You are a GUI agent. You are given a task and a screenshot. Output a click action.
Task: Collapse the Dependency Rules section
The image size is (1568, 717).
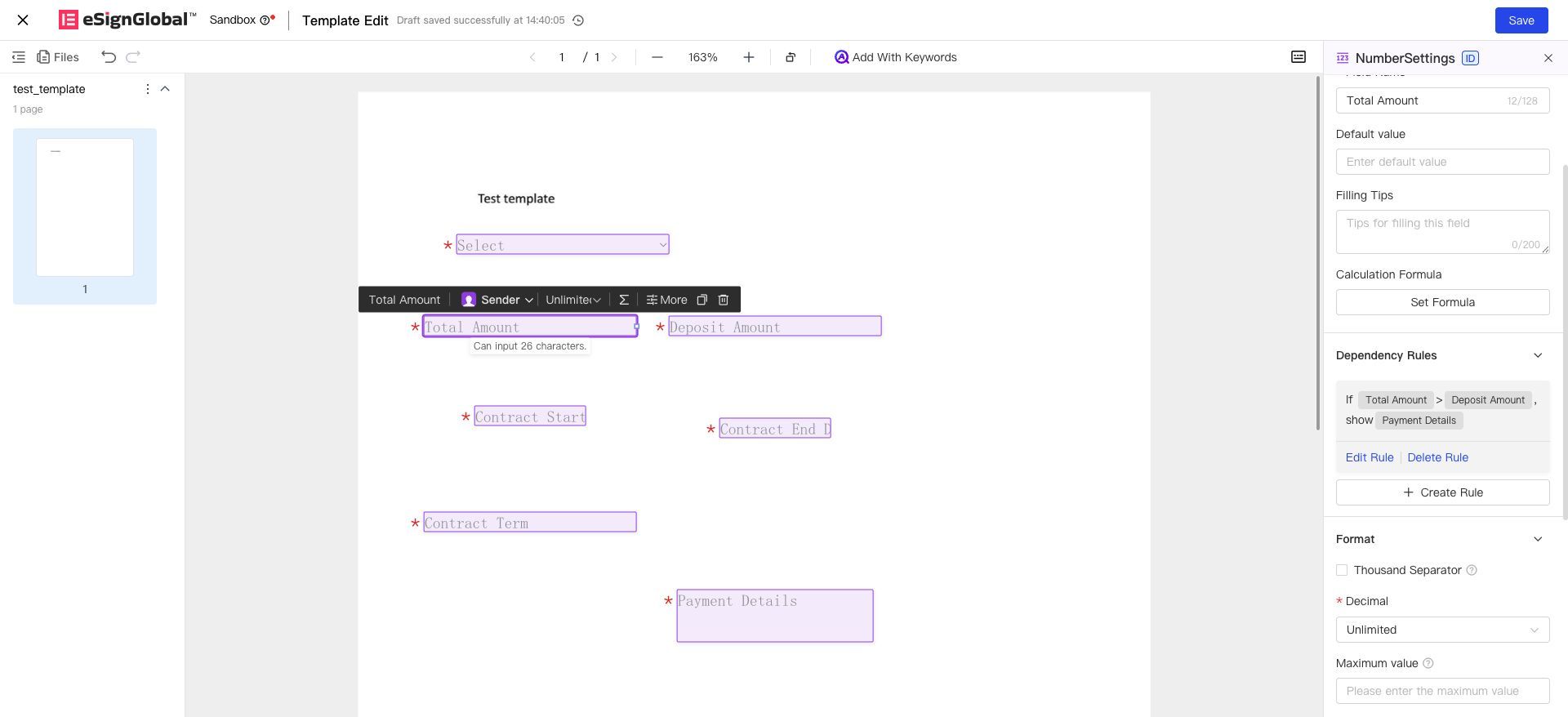pos(1538,355)
